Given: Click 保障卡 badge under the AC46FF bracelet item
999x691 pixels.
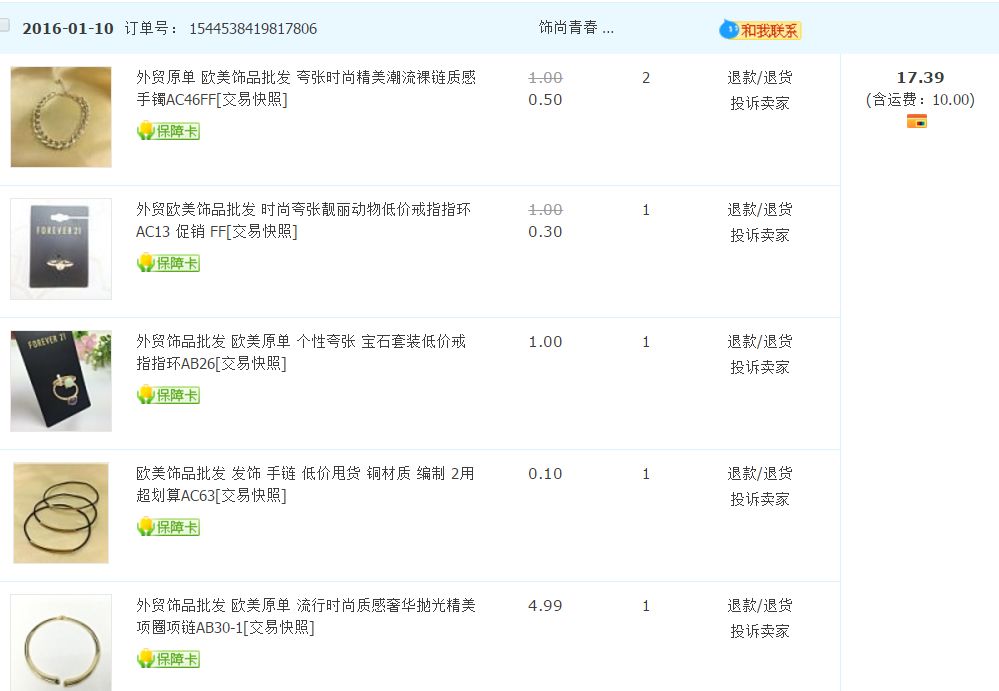Looking at the screenshot, I should [168, 131].
